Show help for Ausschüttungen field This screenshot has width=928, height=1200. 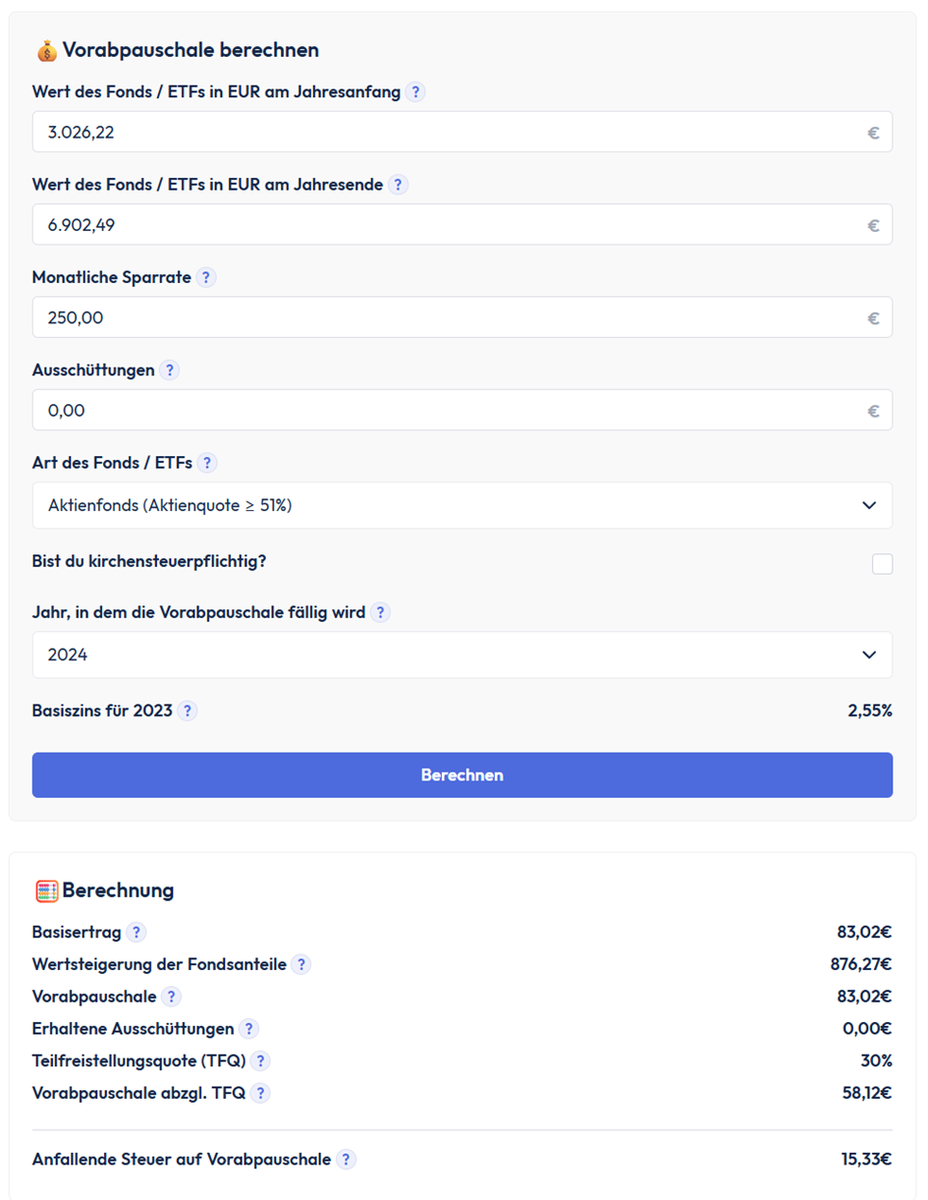(170, 370)
